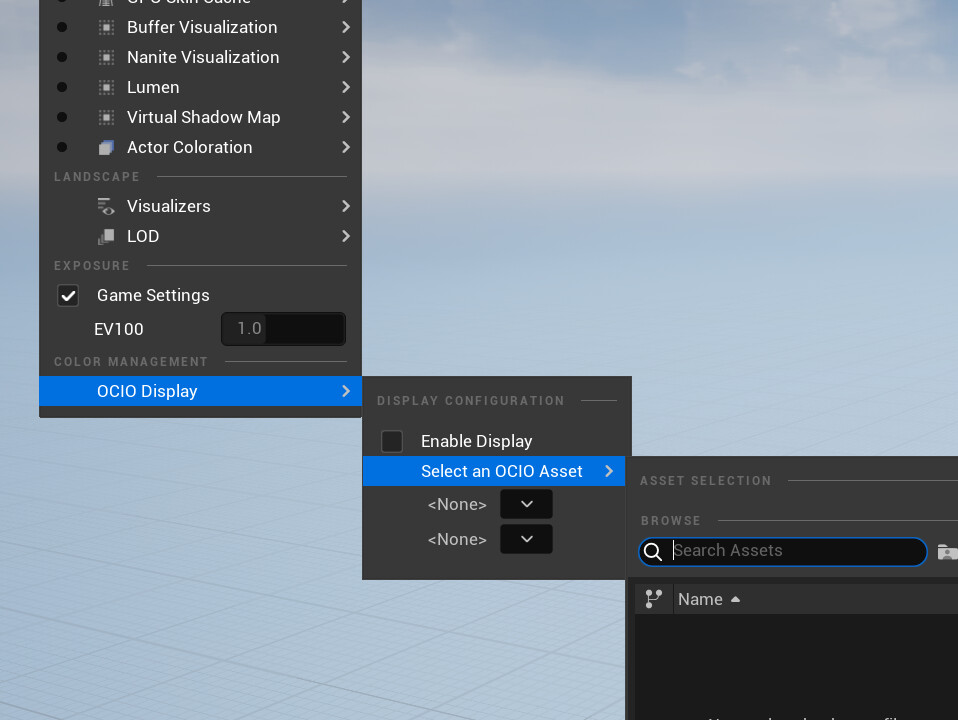Click the Lumen menu icon
The height and width of the screenshot is (720, 958).
106,87
